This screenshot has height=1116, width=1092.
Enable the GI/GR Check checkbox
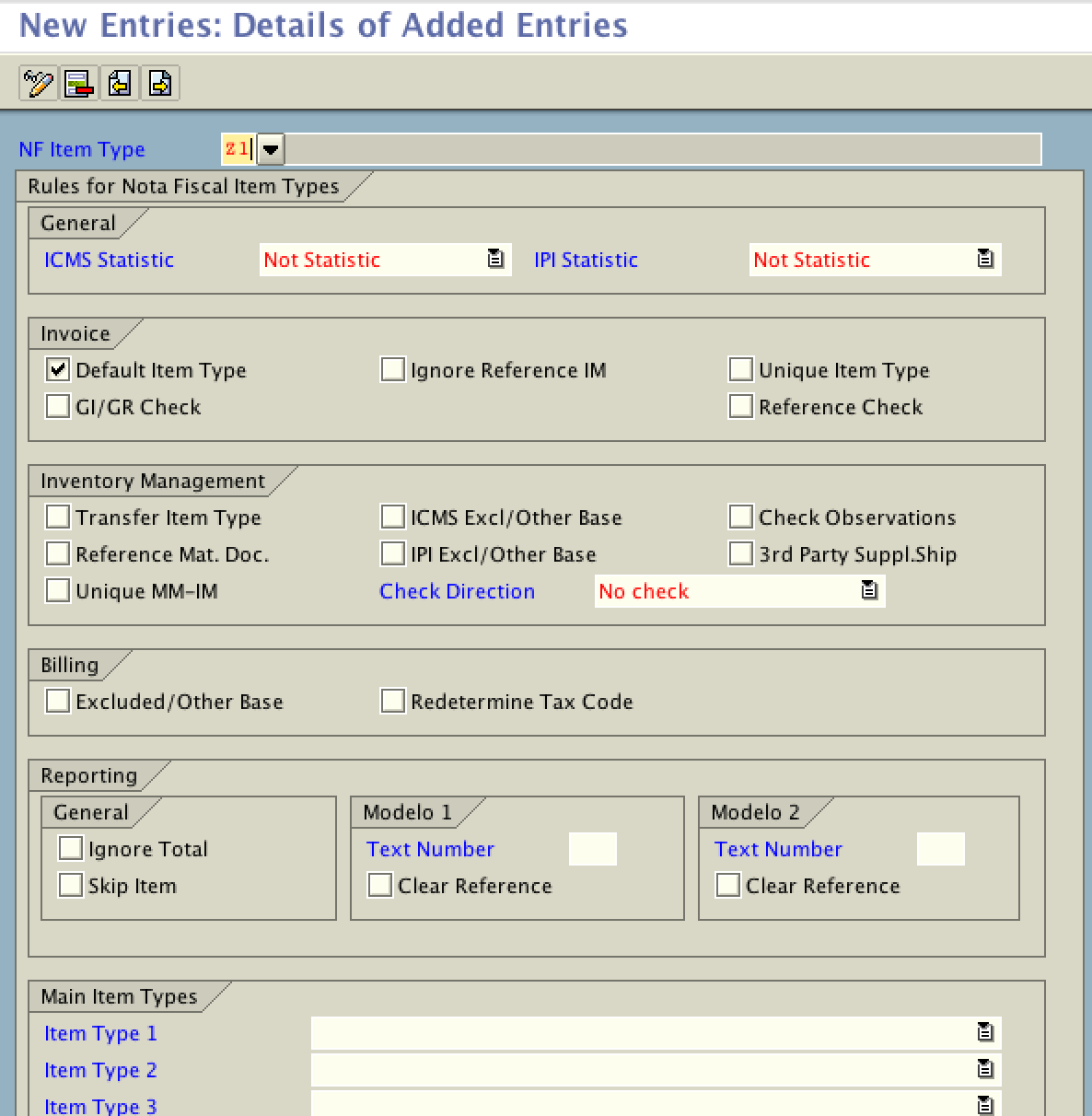[58, 407]
